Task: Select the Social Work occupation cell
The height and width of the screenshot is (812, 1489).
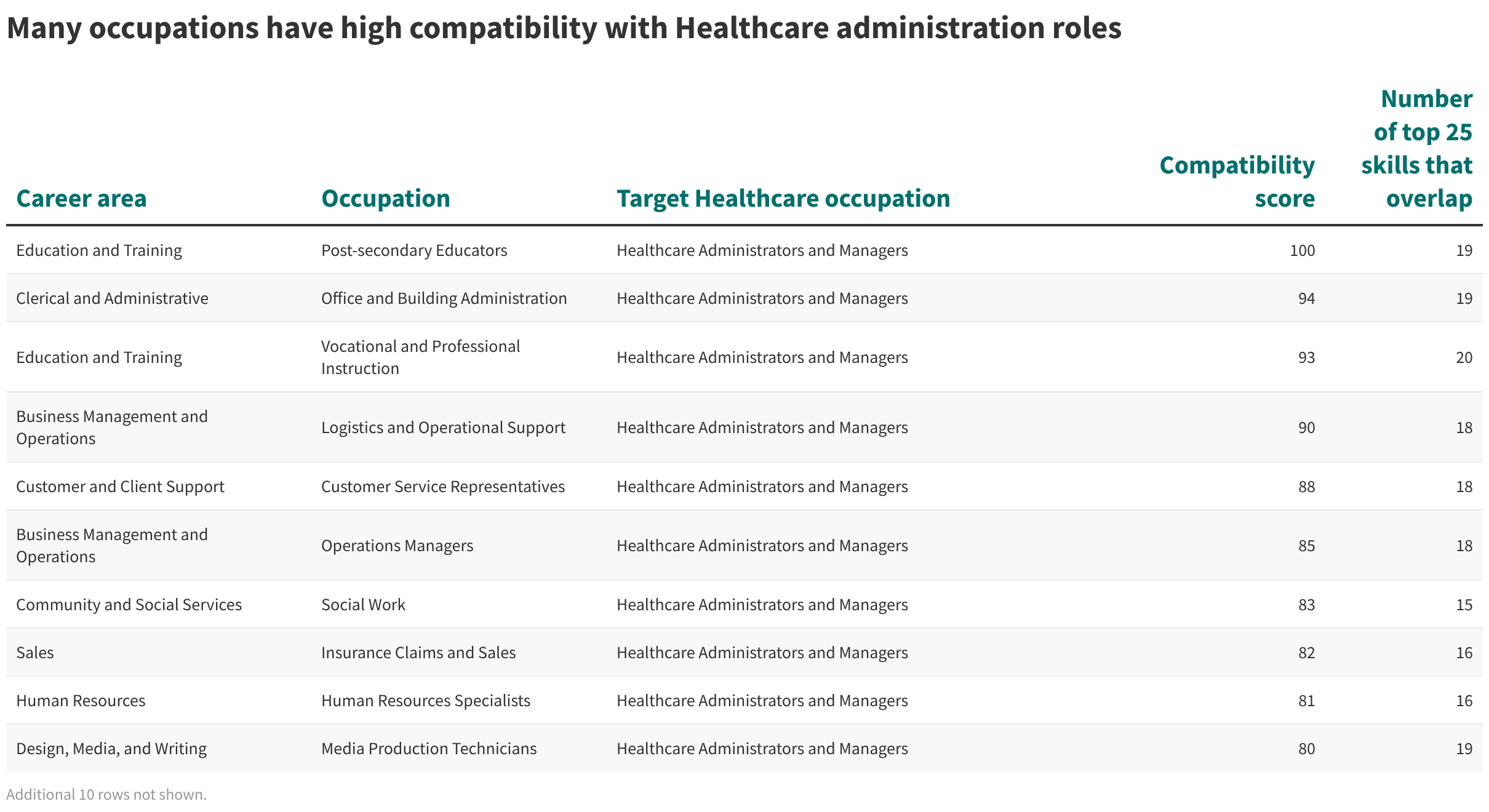Action: coord(363,605)
